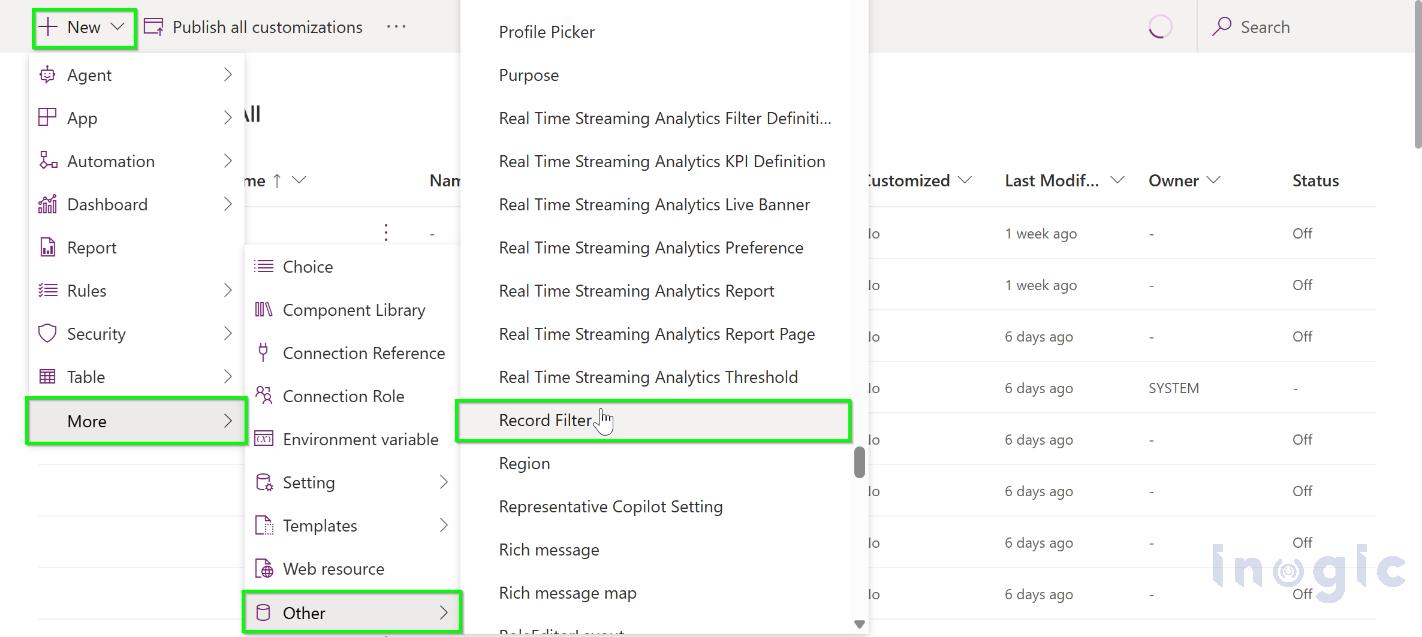Image resolution: width=1422 pixels, height=637 pixels.
Task: Click the Web resource globe icon
Action: [264, 569]
